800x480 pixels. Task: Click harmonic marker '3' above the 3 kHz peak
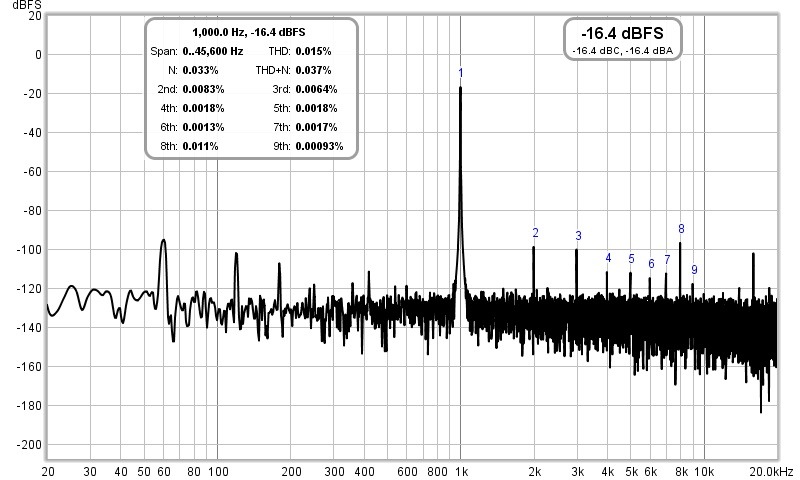point(578,236)
